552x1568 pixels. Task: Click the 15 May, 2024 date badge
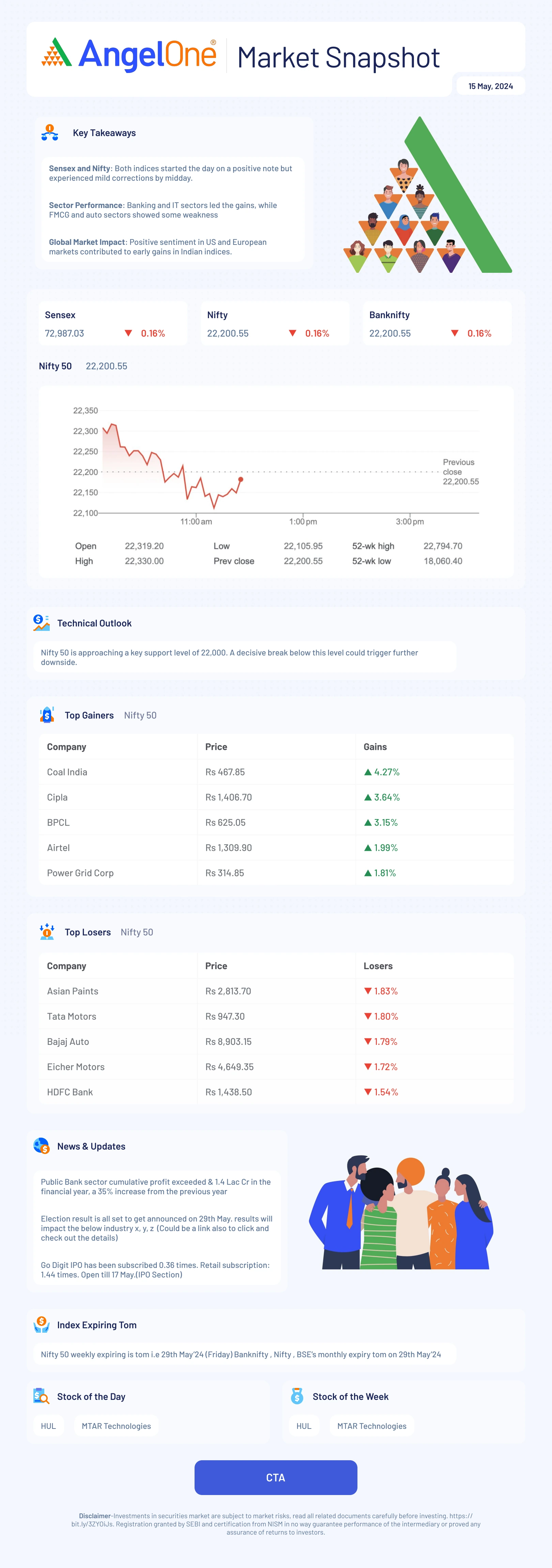point(491,86)
